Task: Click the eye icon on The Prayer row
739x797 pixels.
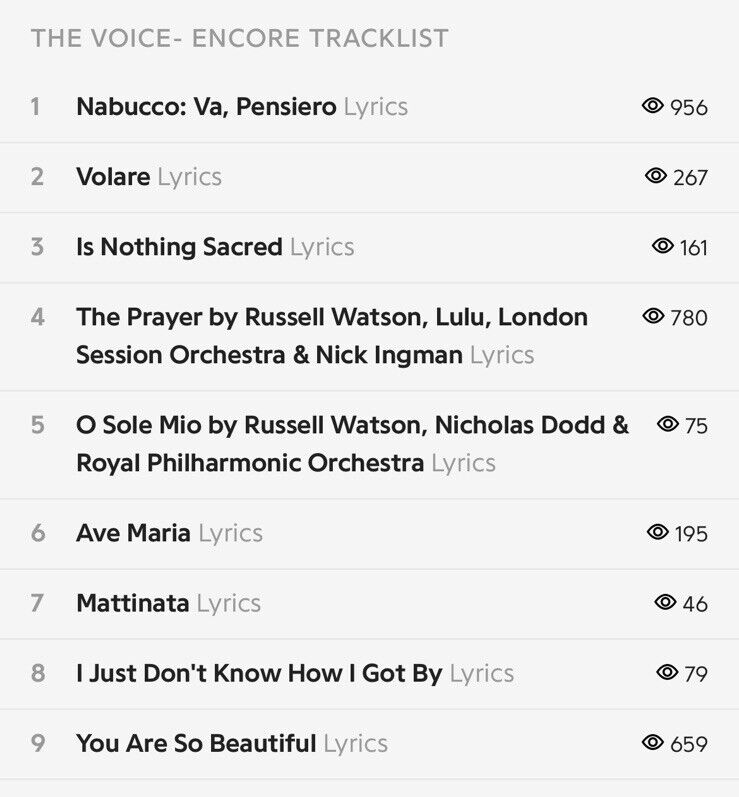Action: coord(653,316)
